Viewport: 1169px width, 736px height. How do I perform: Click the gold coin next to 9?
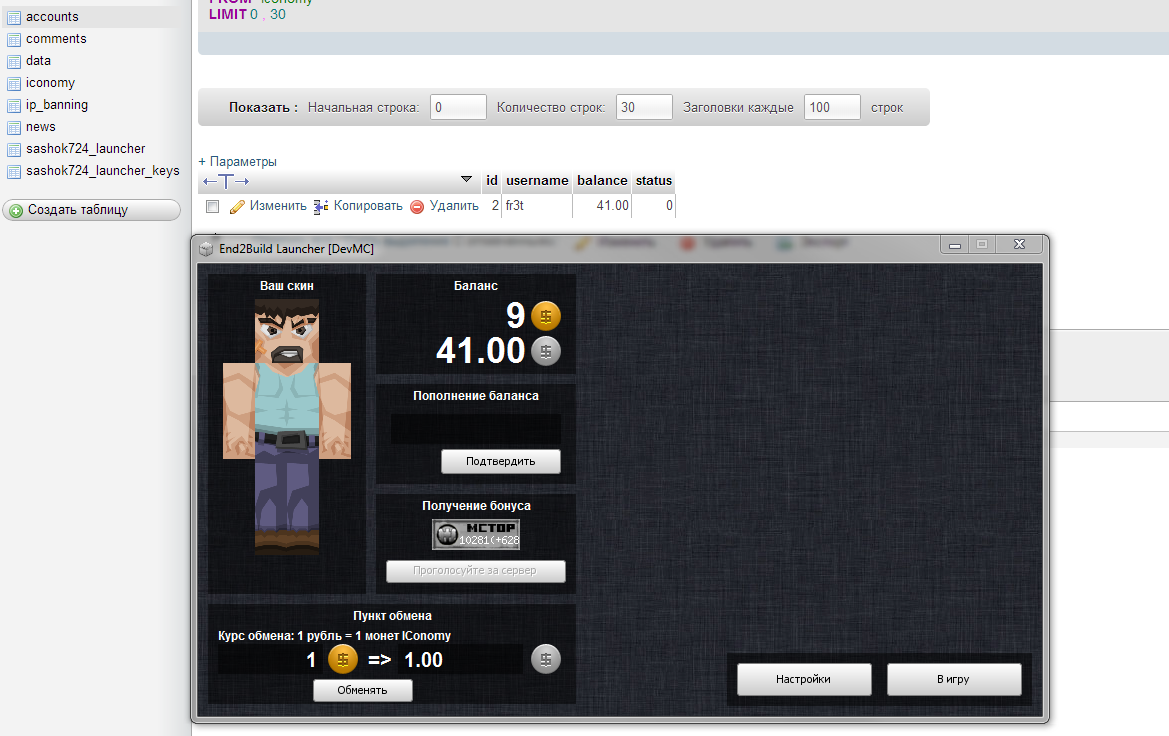click(x=546, y=316)
